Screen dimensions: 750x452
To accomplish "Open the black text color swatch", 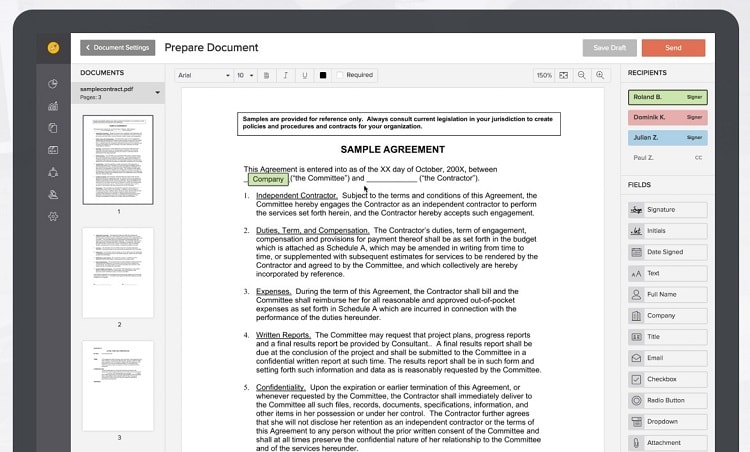I will click(323, 75).
